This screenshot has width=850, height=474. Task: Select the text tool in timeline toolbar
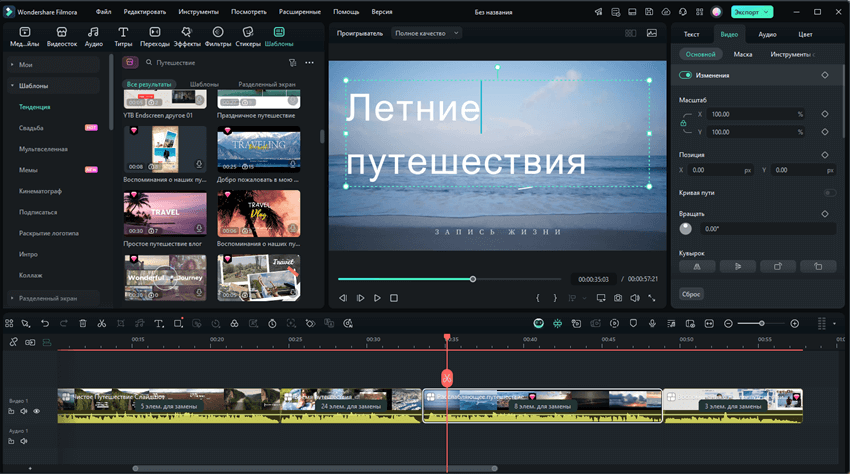coord(158,323)
